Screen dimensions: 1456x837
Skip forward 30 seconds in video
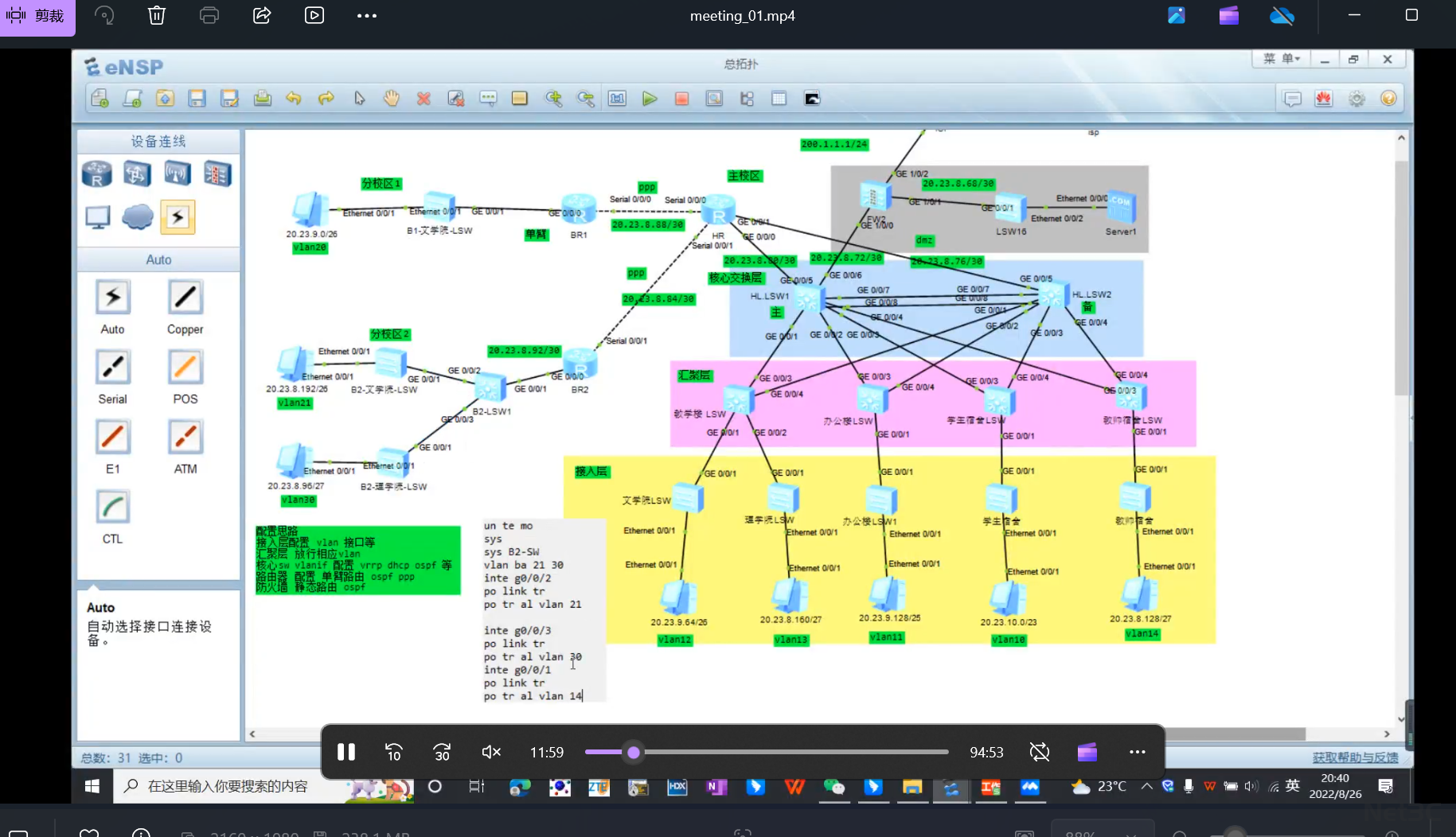tap(442, 752)
